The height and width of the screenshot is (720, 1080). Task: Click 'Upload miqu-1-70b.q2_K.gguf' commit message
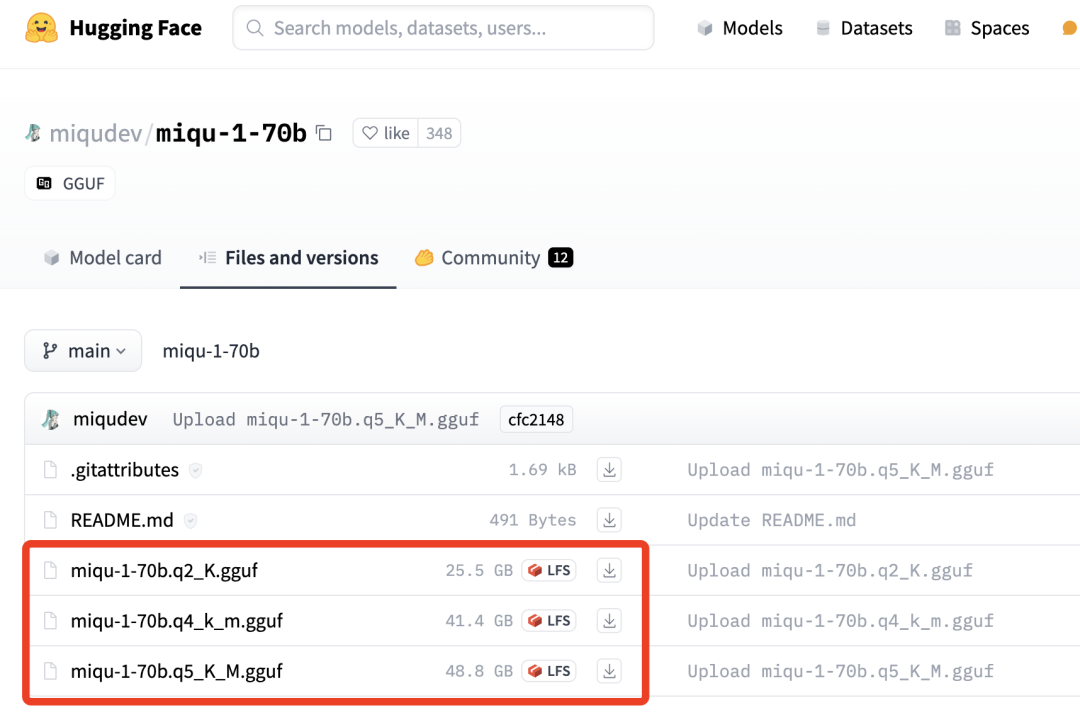tap(830, 570)
